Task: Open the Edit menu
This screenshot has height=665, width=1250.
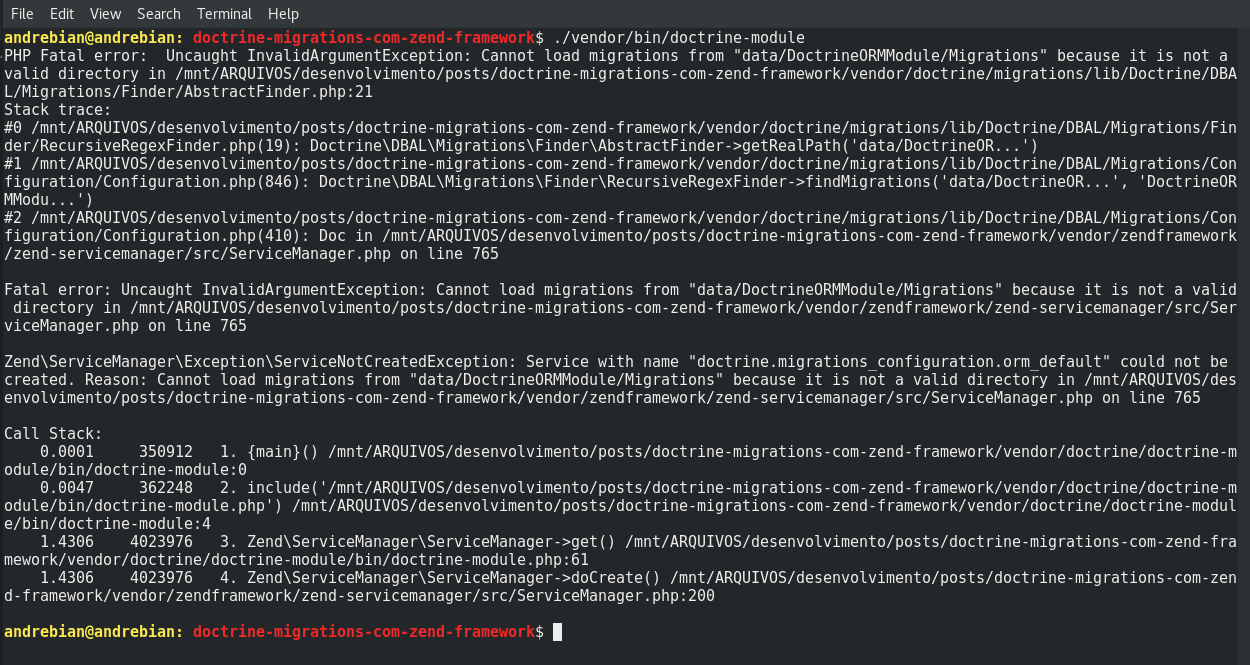Action: 62,13
